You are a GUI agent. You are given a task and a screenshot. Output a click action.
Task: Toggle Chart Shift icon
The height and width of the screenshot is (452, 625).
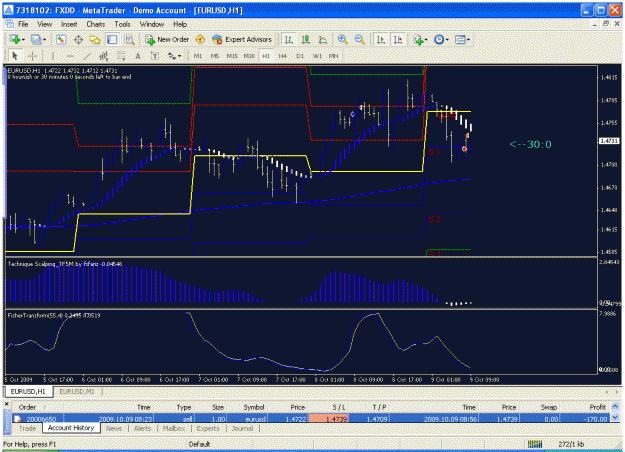tap(398, 39)
